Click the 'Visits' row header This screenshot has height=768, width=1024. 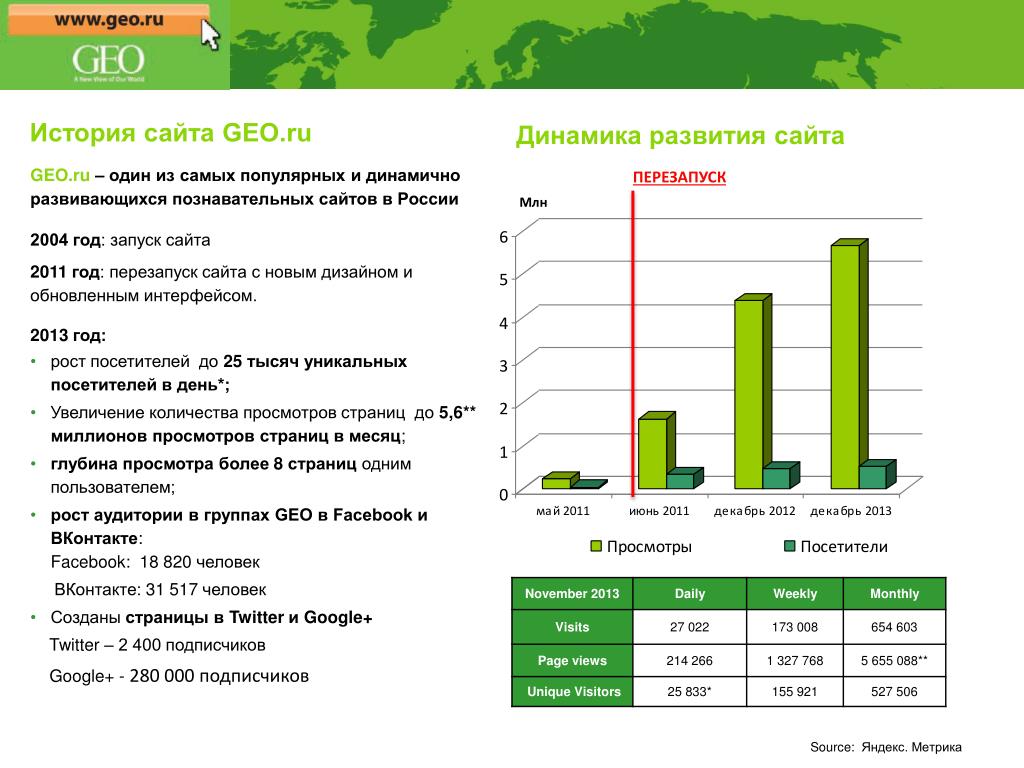572,627
